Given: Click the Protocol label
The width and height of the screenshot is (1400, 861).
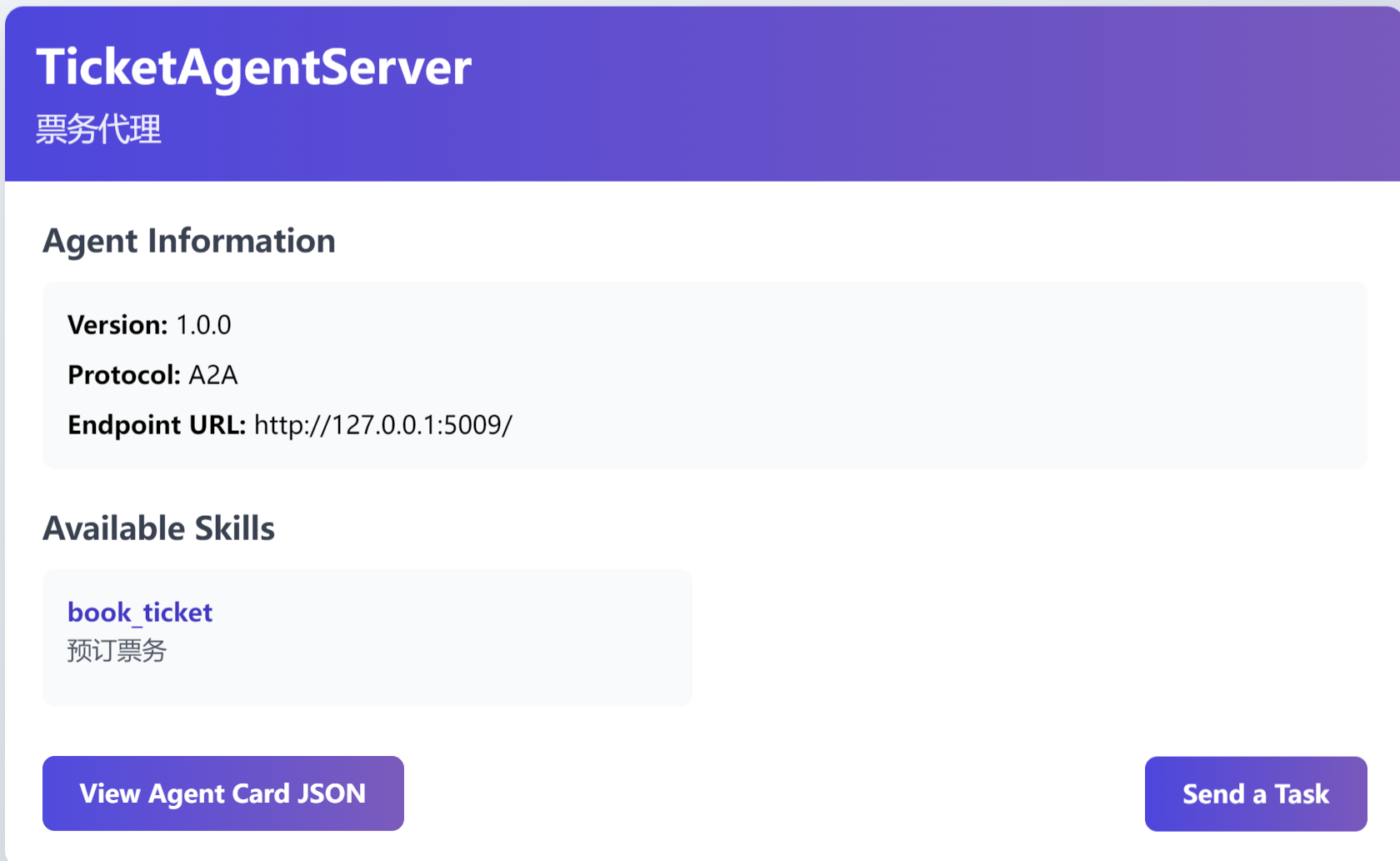Looking at the screenshot, I should pos(123,375).
